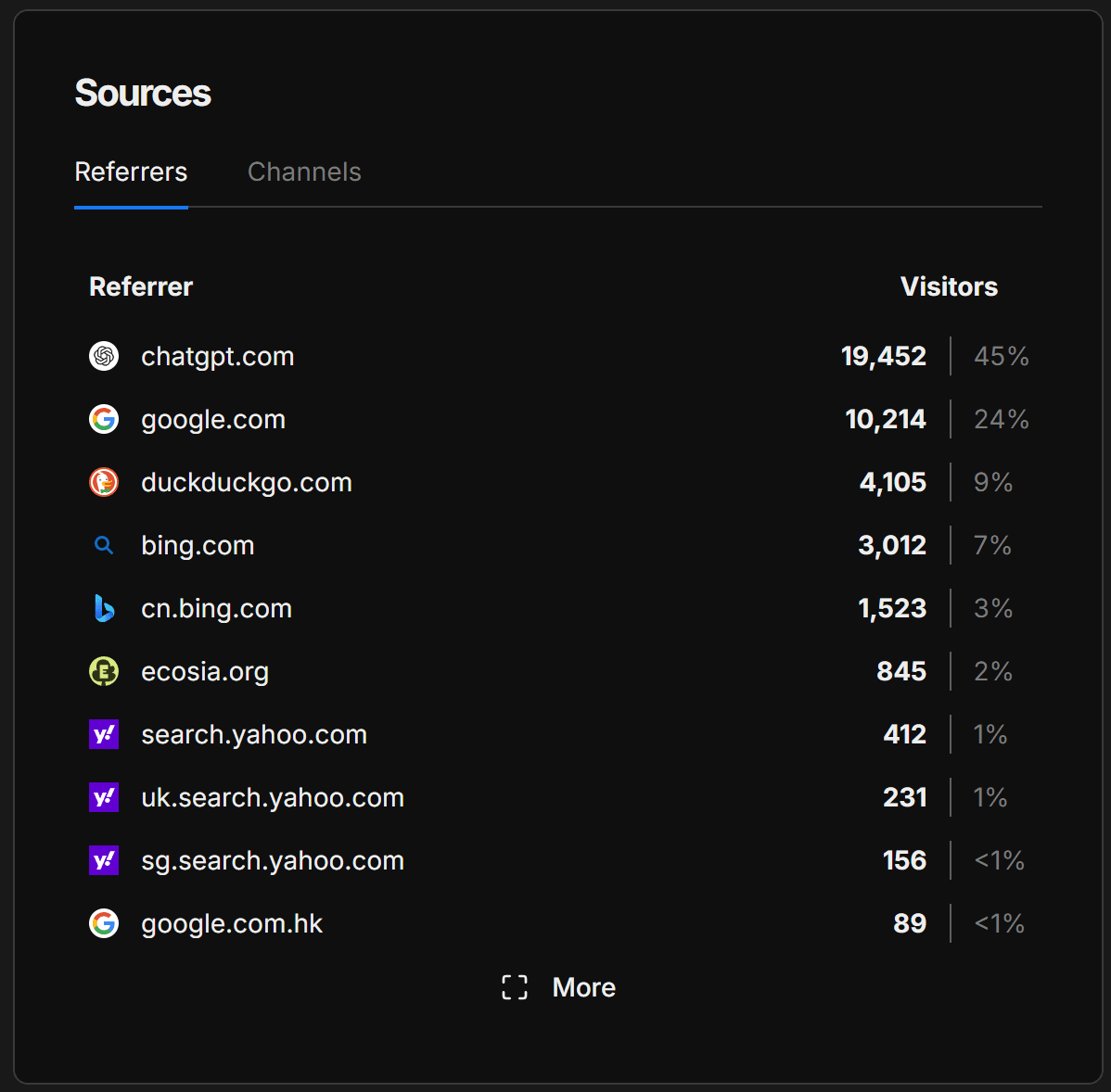Screen dimensions: 1111x1092
Task: Click the Bing magnifier favicon
Action: click(x=104, y=545)
